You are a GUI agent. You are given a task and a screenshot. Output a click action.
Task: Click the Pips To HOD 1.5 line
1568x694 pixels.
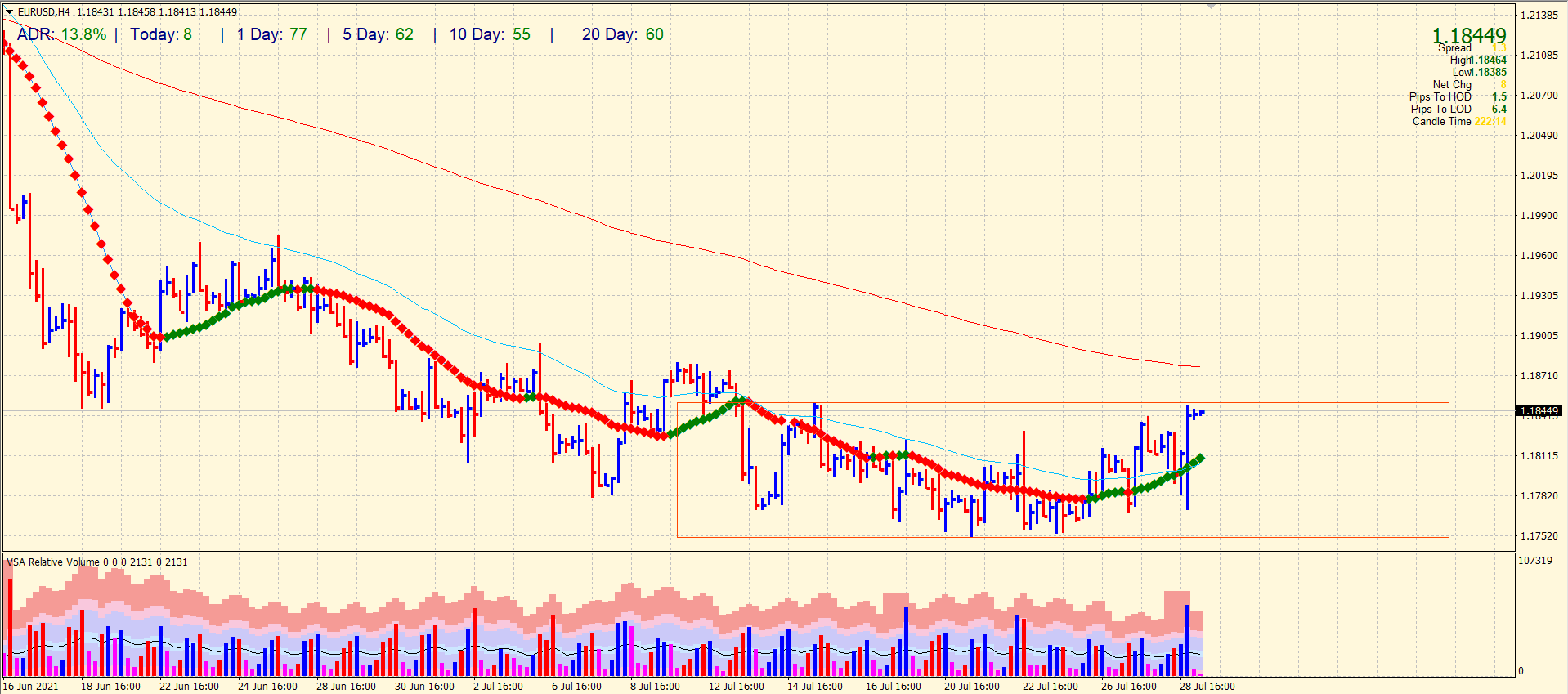(1458, 96)
